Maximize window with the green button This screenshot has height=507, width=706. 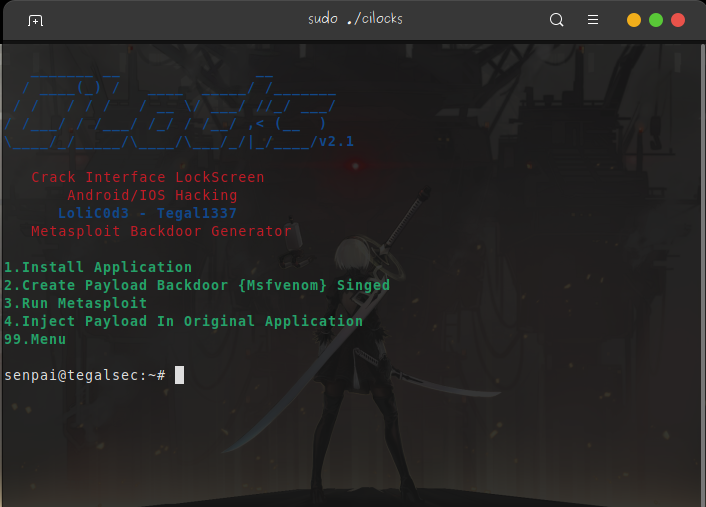(x=656, y=20)
